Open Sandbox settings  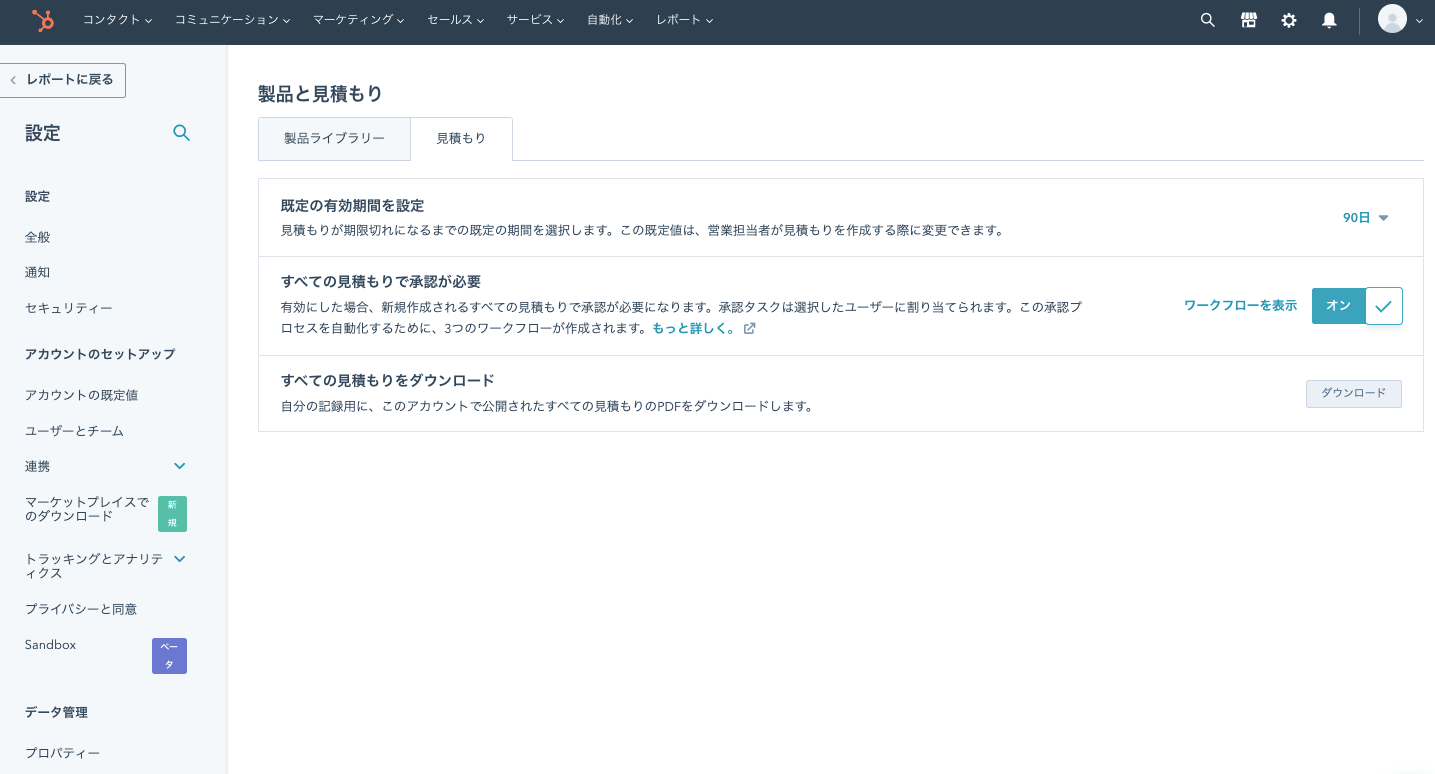[51, 645]
